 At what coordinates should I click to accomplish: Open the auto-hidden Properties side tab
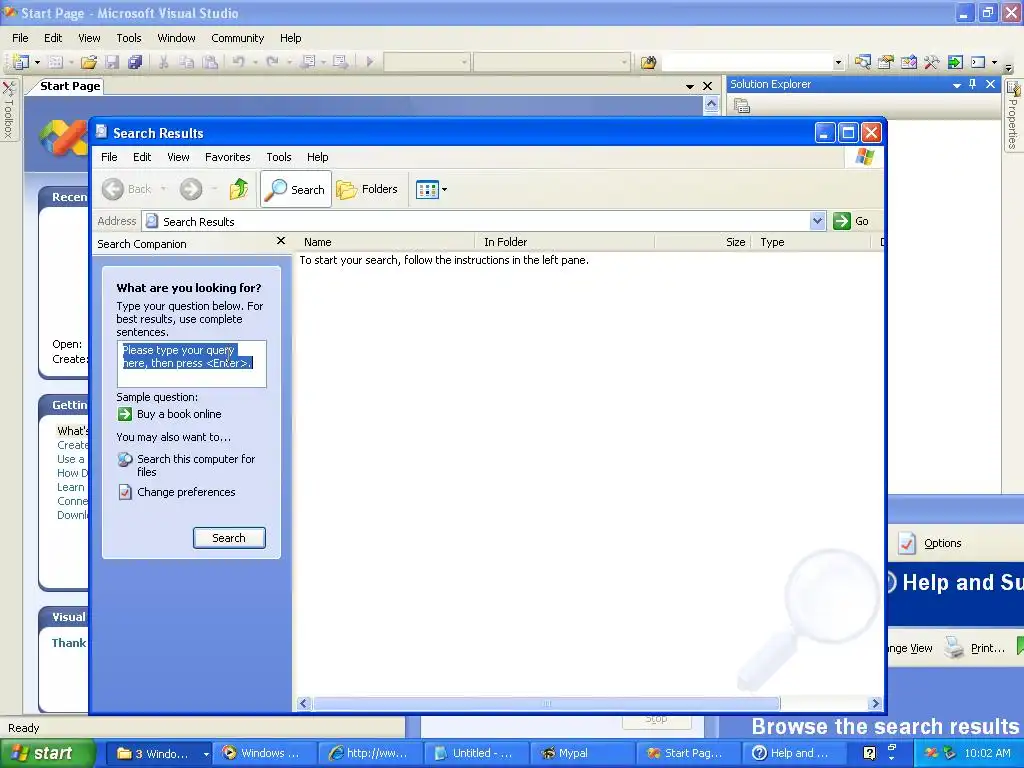1013,116
